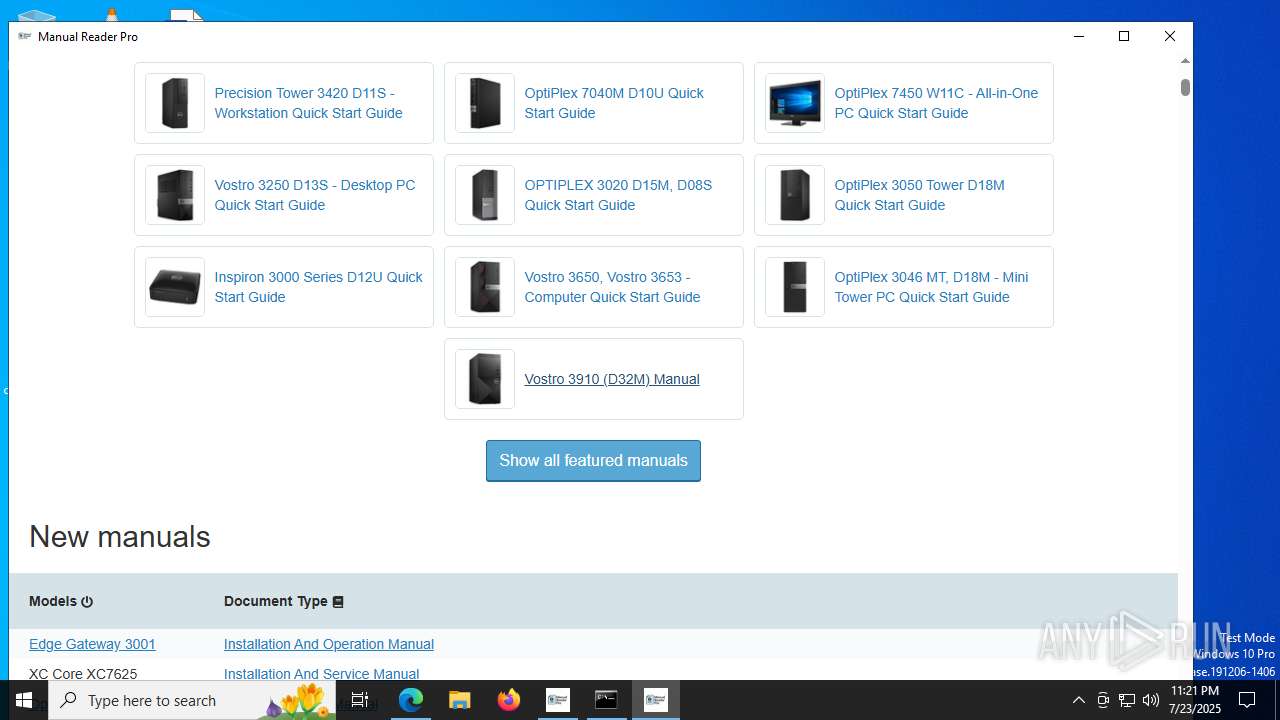
Task: Open OptiPlex 7040M D10U Quick Start Guide link
Action: [x=614, y=103]
